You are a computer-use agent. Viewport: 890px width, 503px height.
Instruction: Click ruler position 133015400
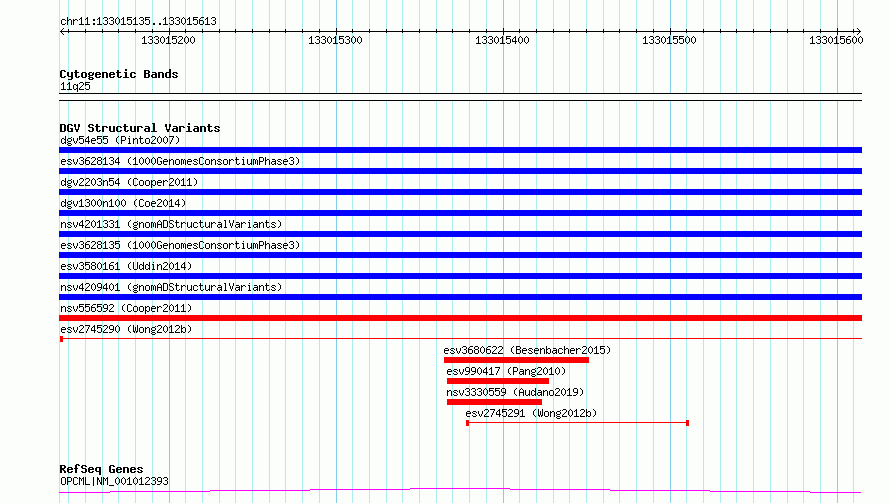click(502, 40)
